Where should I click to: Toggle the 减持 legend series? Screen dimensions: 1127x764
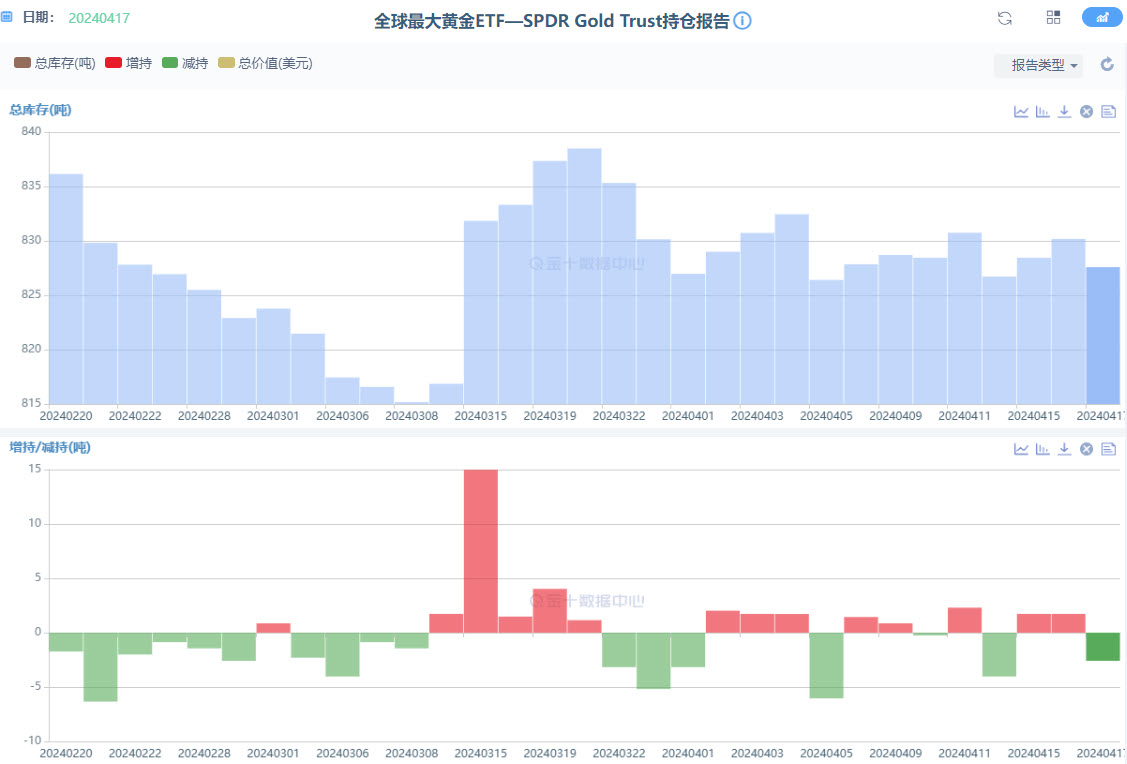pos(185,63)
